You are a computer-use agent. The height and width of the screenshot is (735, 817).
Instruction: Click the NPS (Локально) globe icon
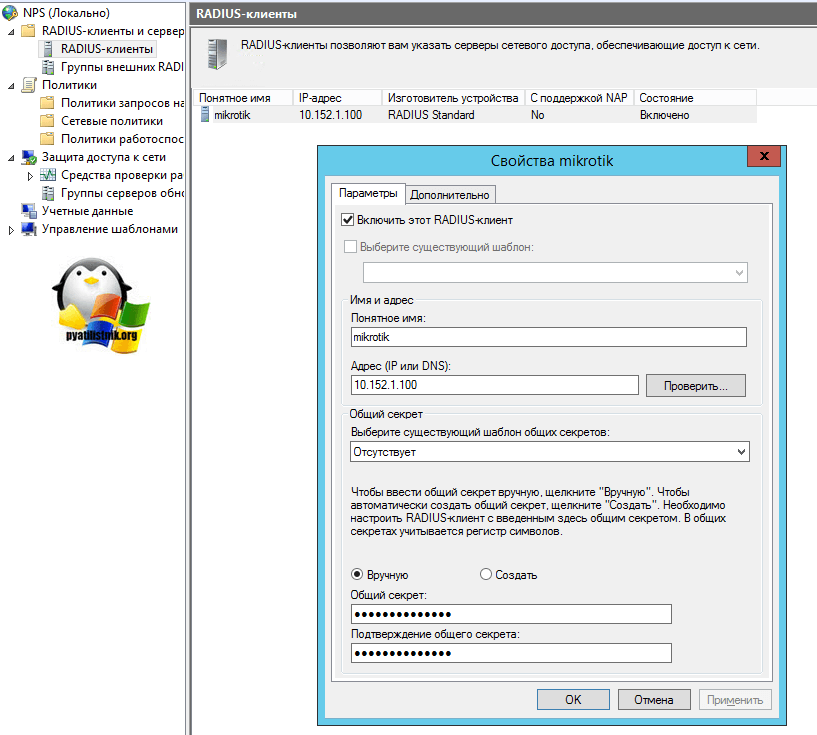pos(11,13)
